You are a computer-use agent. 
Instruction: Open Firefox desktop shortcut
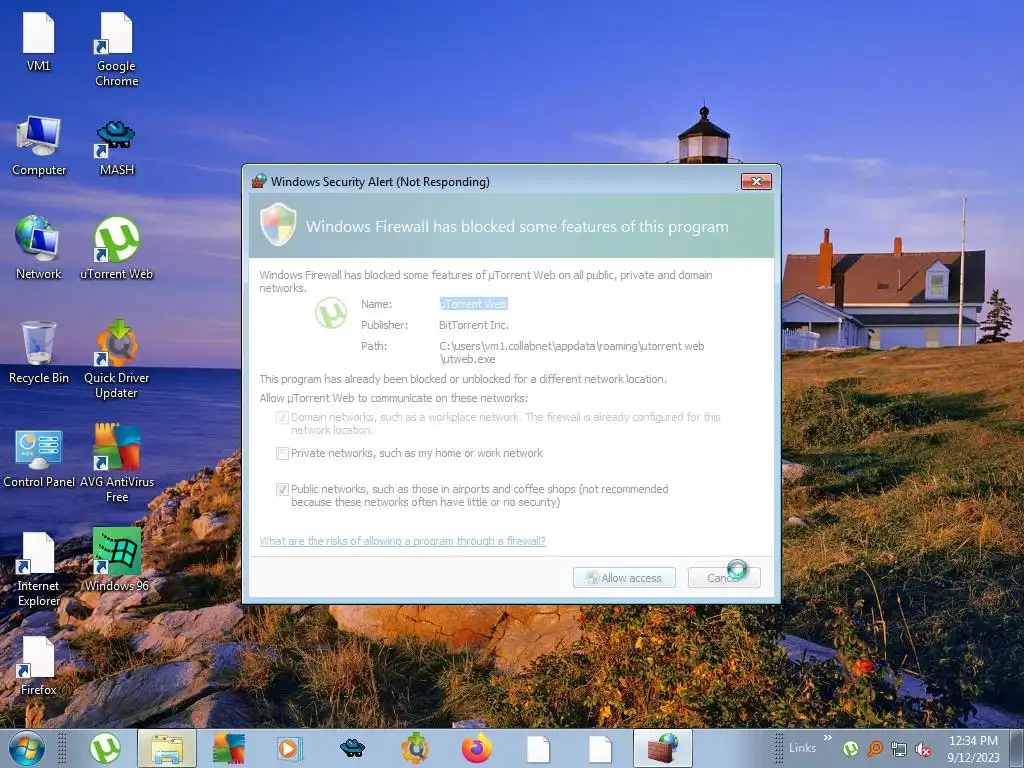(39, 665)
